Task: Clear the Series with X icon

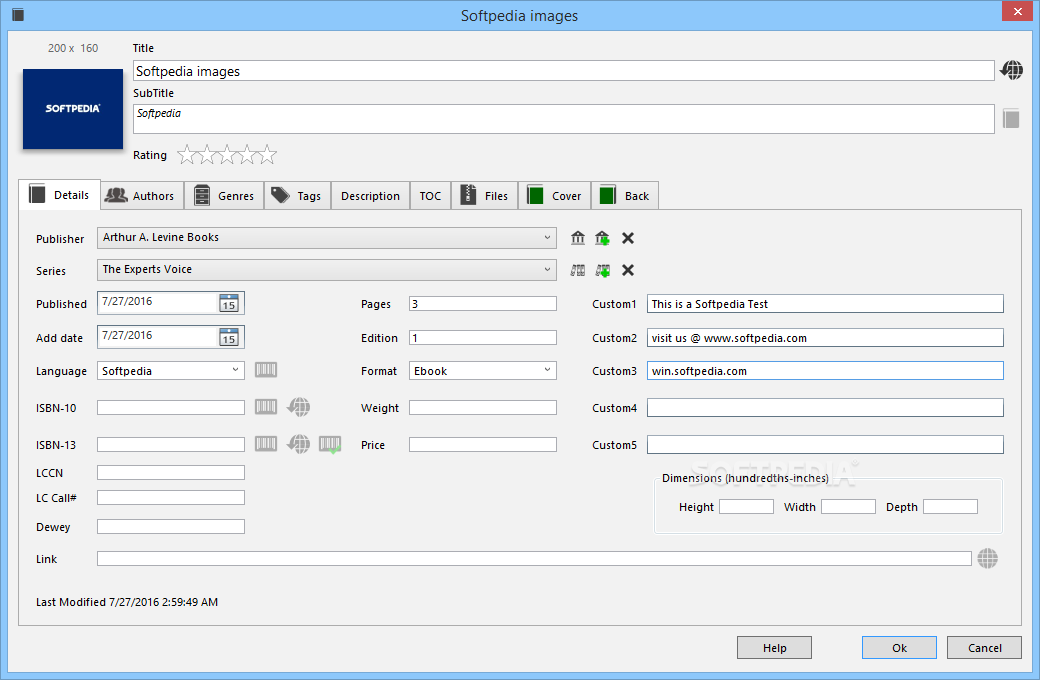Action: pyautogui.click(x=627, y=270)
